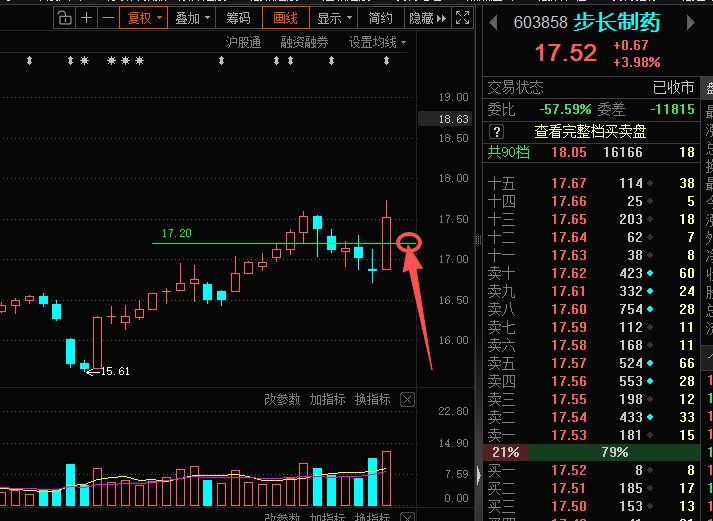The image size is (713, 521).
Task: Click the left panel collapse arrow
Action: click(x=479, y=476)
